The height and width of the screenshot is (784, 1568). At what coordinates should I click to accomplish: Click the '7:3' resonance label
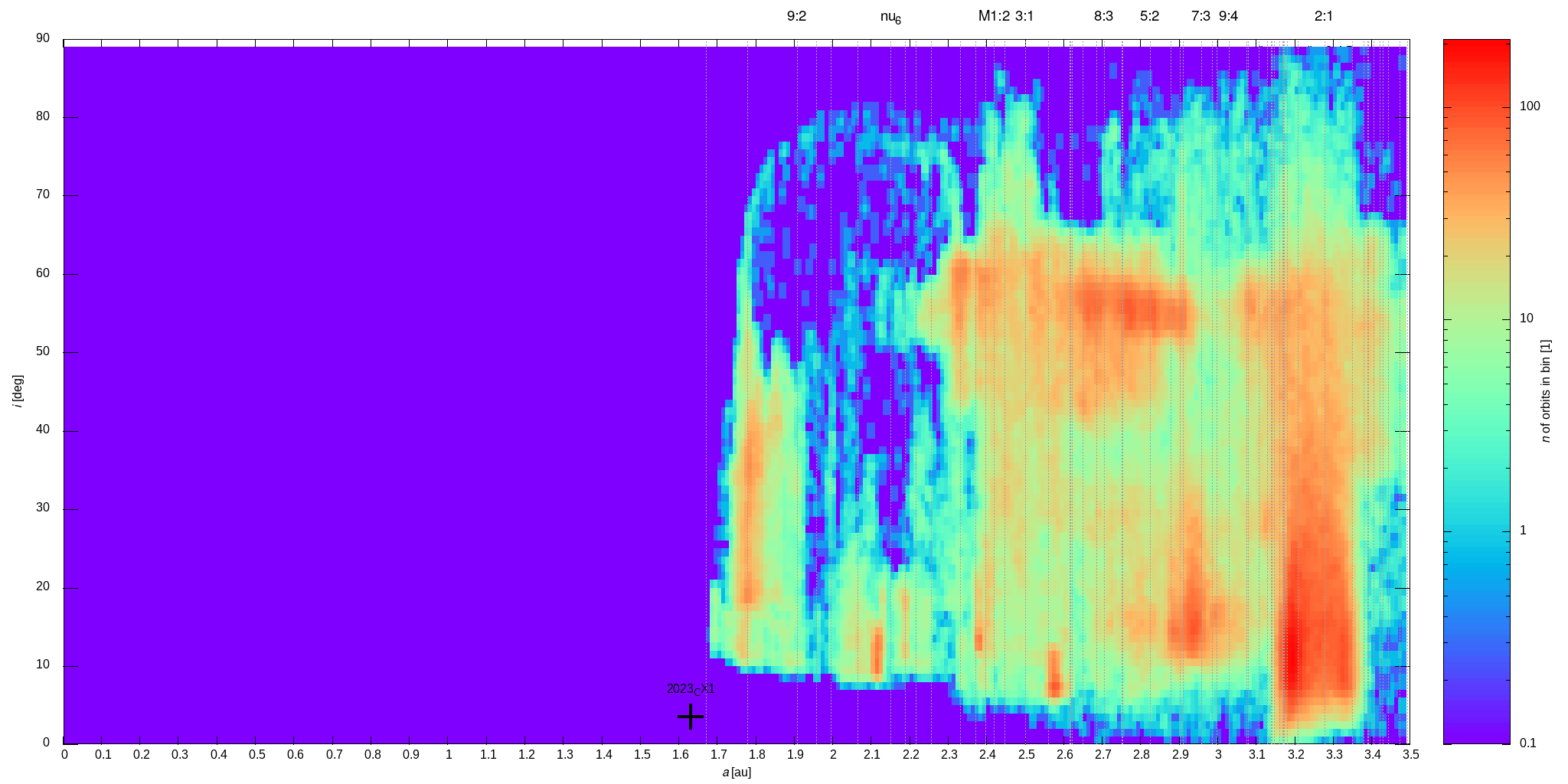coord(1200,16)
